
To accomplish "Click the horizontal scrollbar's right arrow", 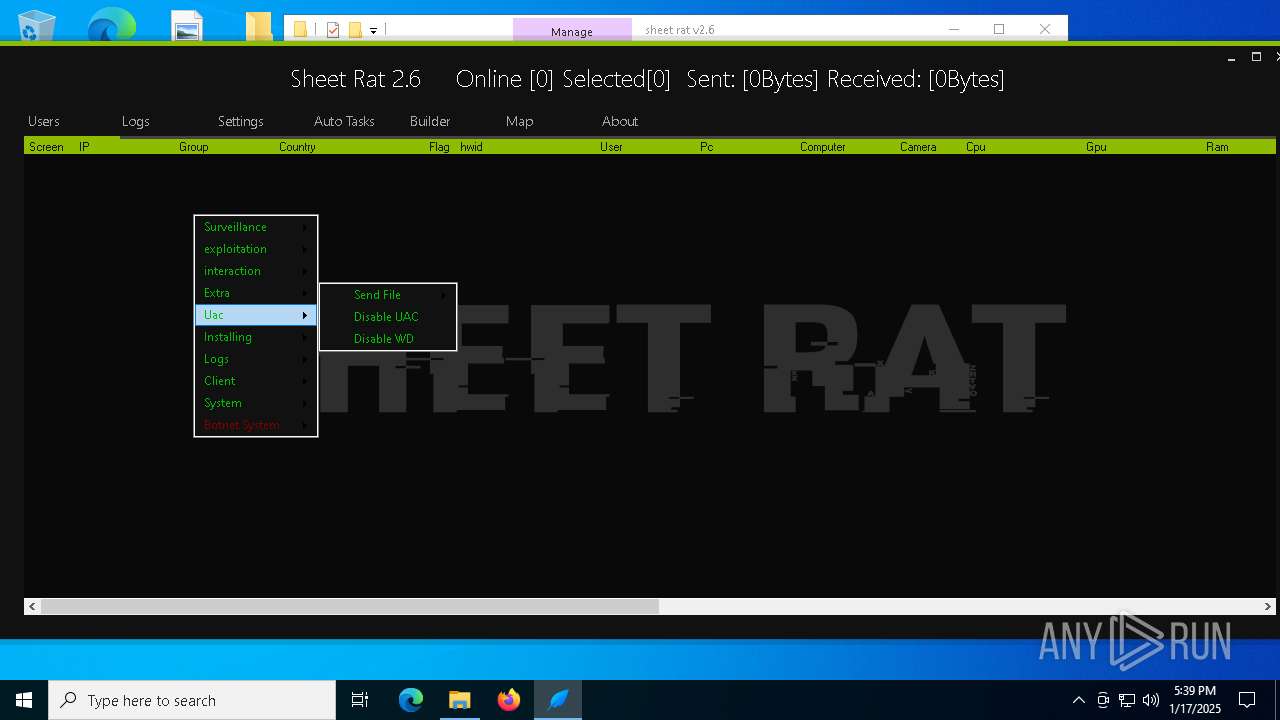I will (x=1268, y=606).
